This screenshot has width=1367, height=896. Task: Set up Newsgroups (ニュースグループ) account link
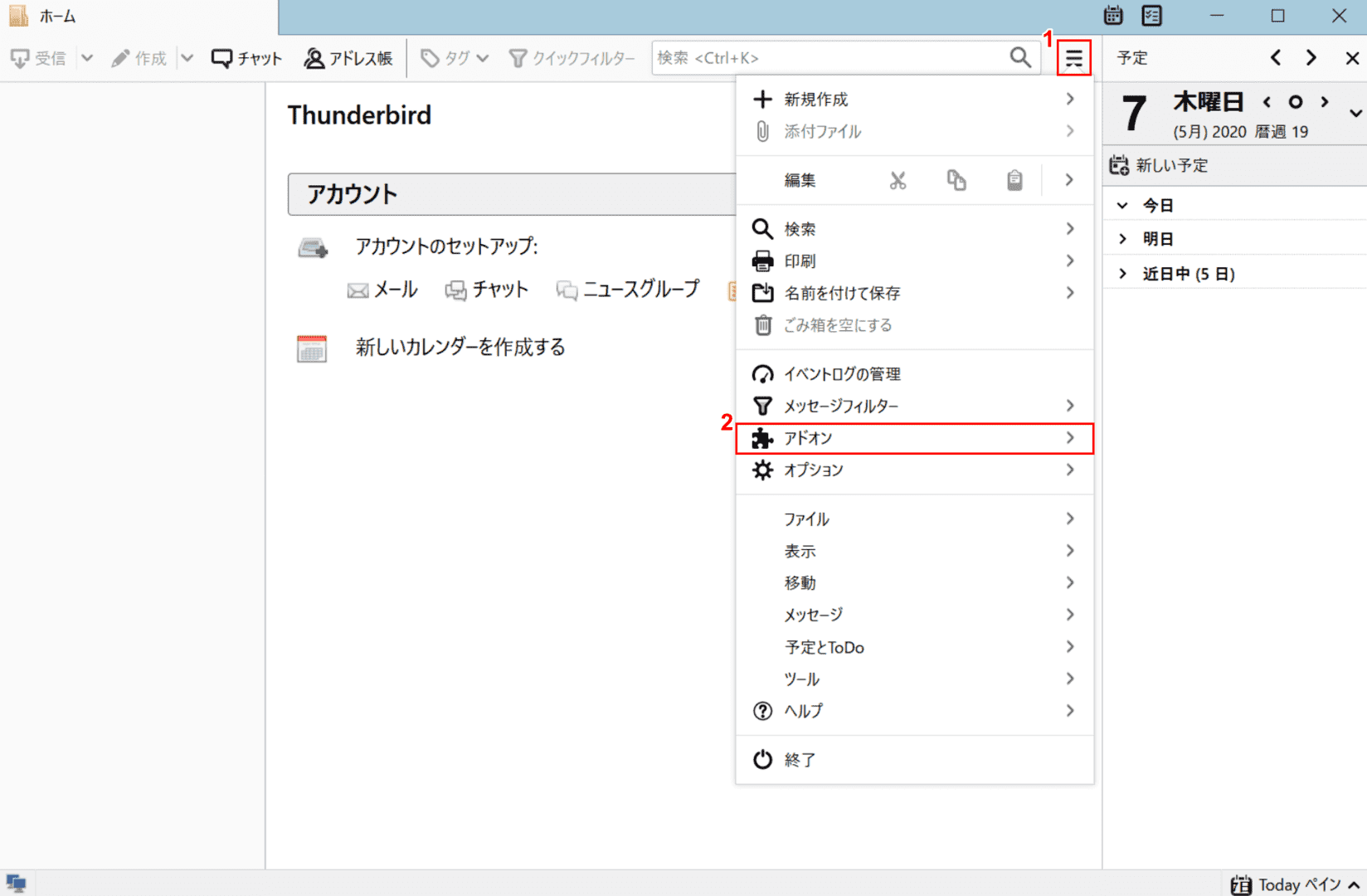[x=628, y=290]
